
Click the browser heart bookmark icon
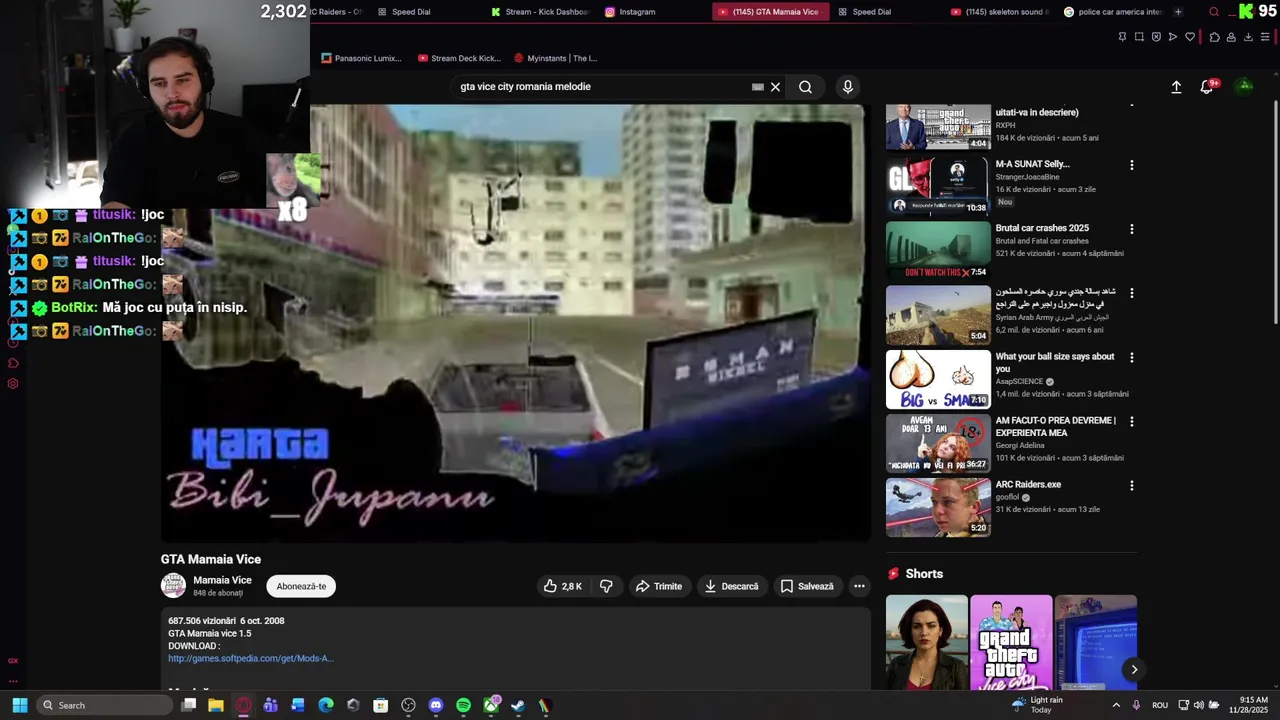(x=1190, y=37)
